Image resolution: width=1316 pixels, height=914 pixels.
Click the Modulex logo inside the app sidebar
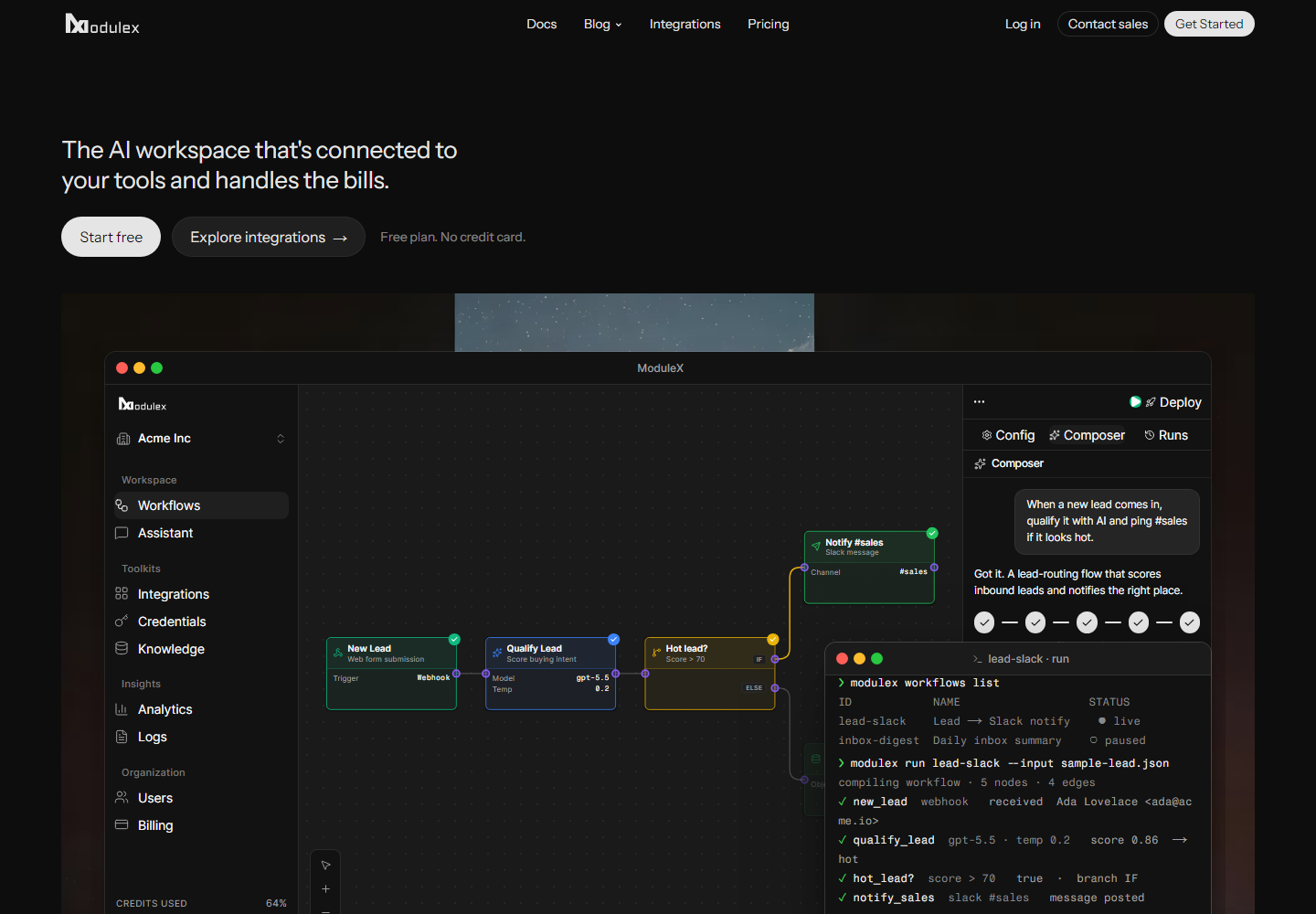click(x=143, y=405)
